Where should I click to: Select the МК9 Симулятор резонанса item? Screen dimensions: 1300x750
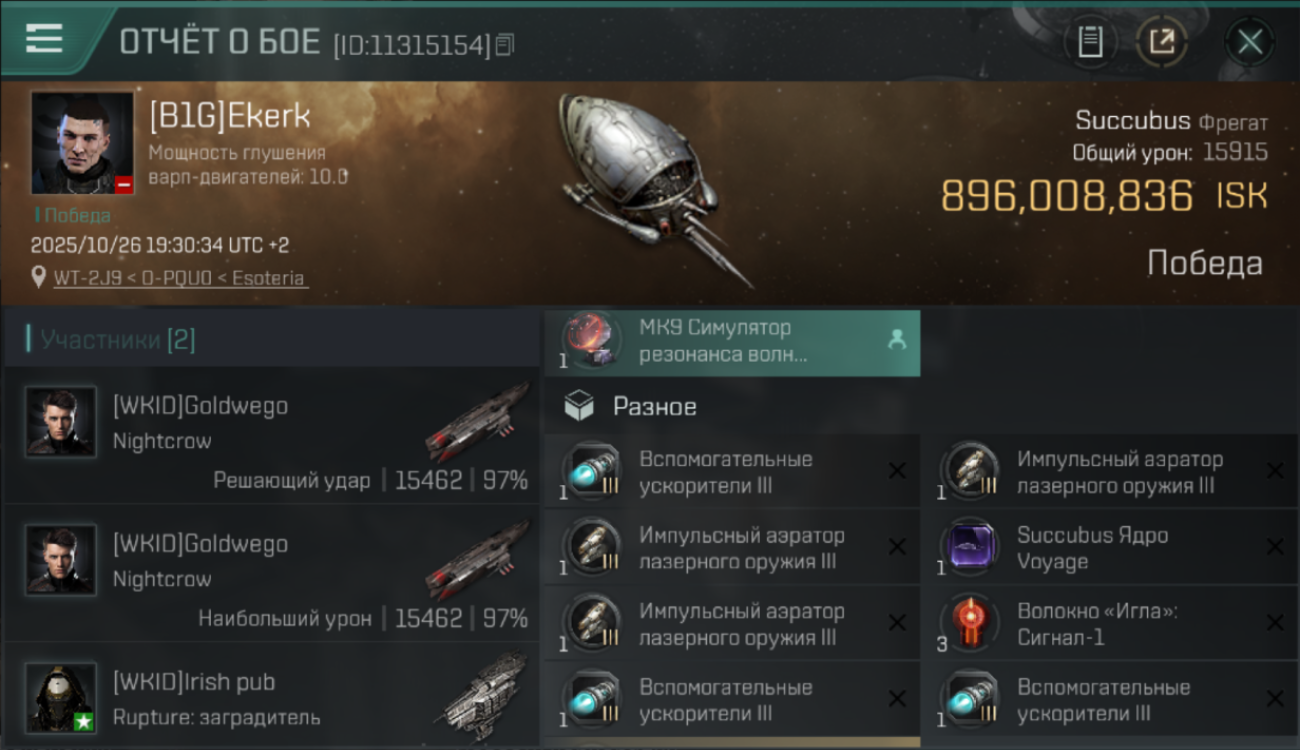[x=732, y=341]
